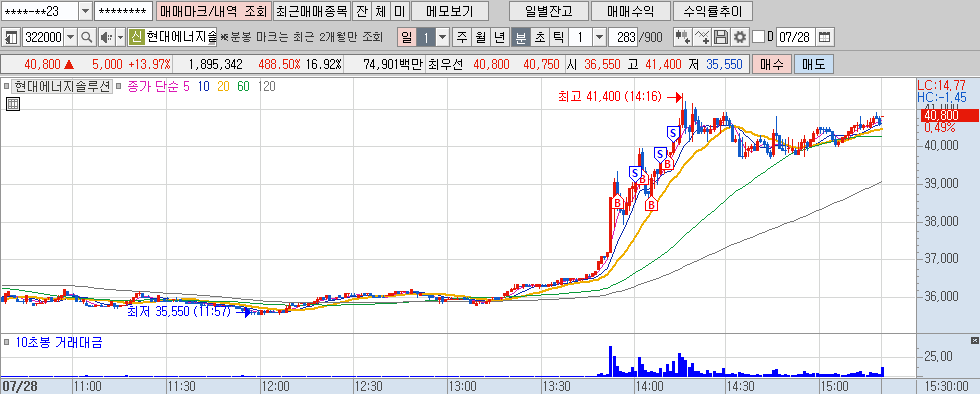The width and height of the screenshot is (980, 394).
Task: Click the green 신 badge icon
Action: [137, 38]
